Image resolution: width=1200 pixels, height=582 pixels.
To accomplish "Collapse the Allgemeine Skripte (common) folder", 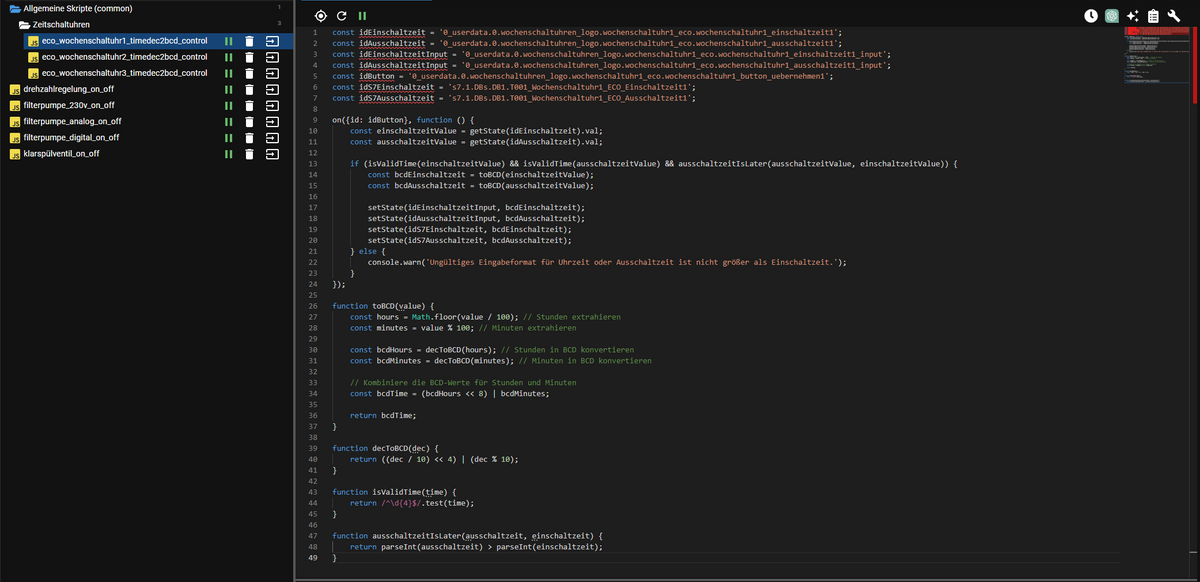I will click(15, 9).
